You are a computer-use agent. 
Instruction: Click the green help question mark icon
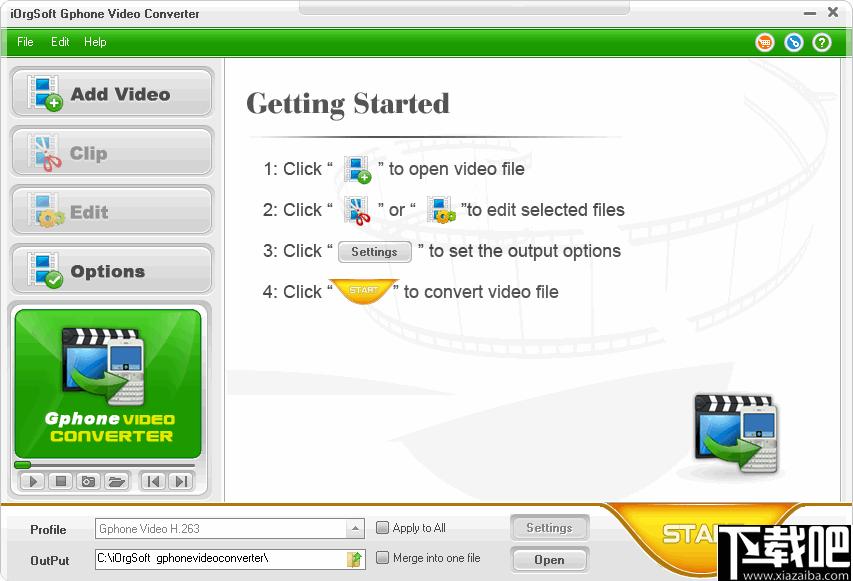(822, 42)
